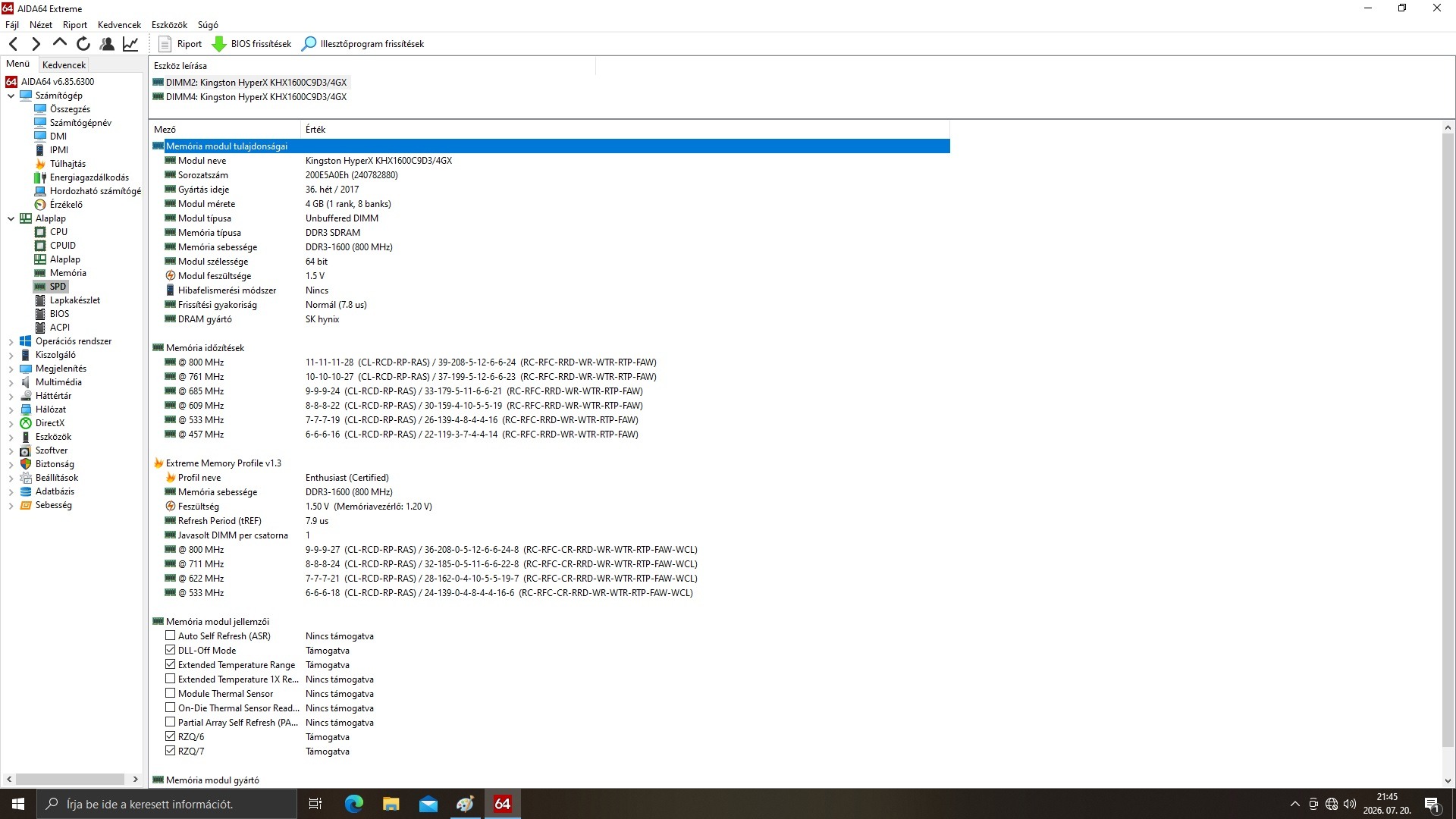This screenshot has width=1456, height=819.
Task: Click BIOS frissítések button
Action: pos(252,44)
